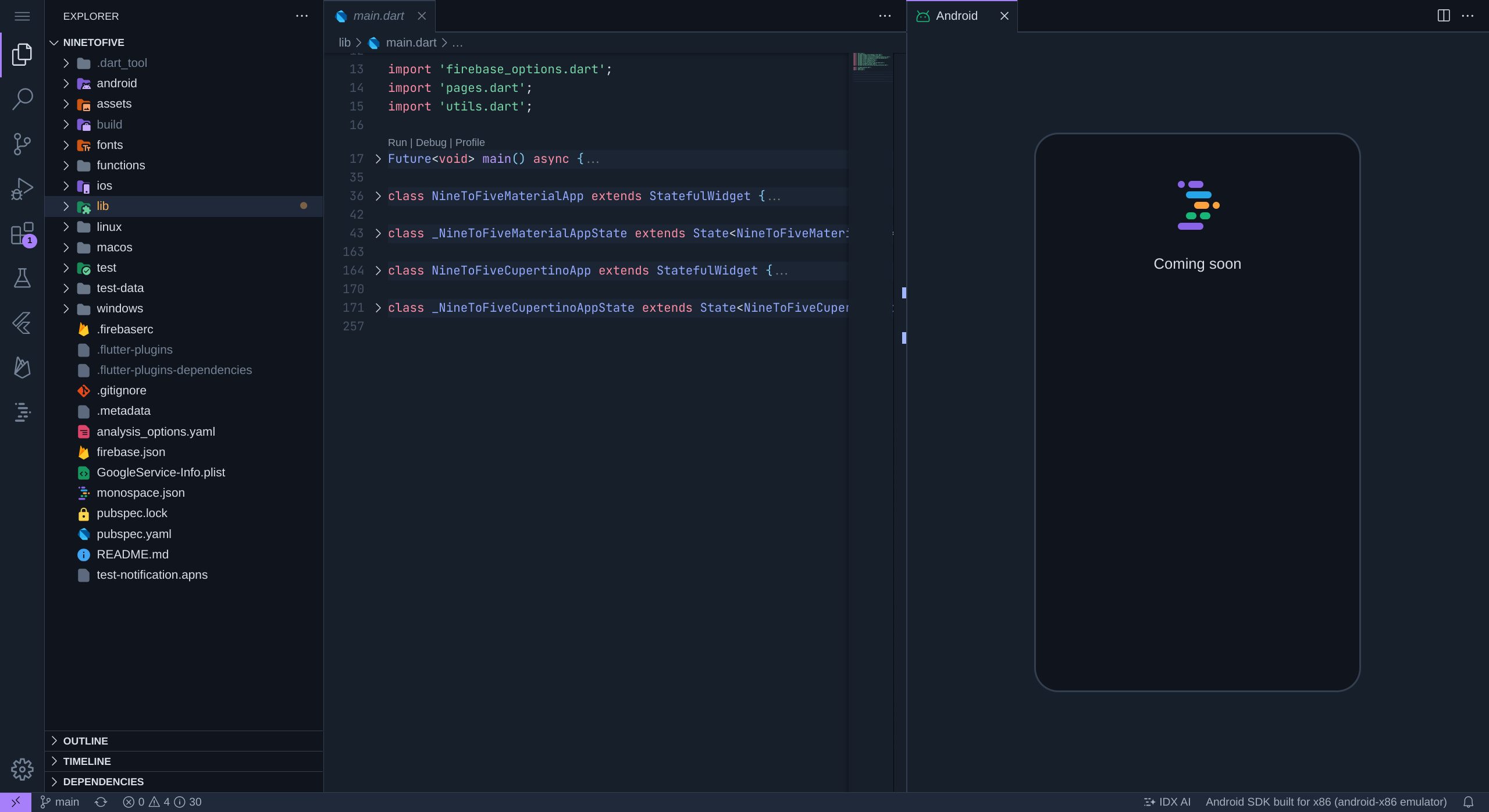Open the Manage settings gear
Image resolution: width=1489 pixels, height=812 pixels.
coord(22,769)
